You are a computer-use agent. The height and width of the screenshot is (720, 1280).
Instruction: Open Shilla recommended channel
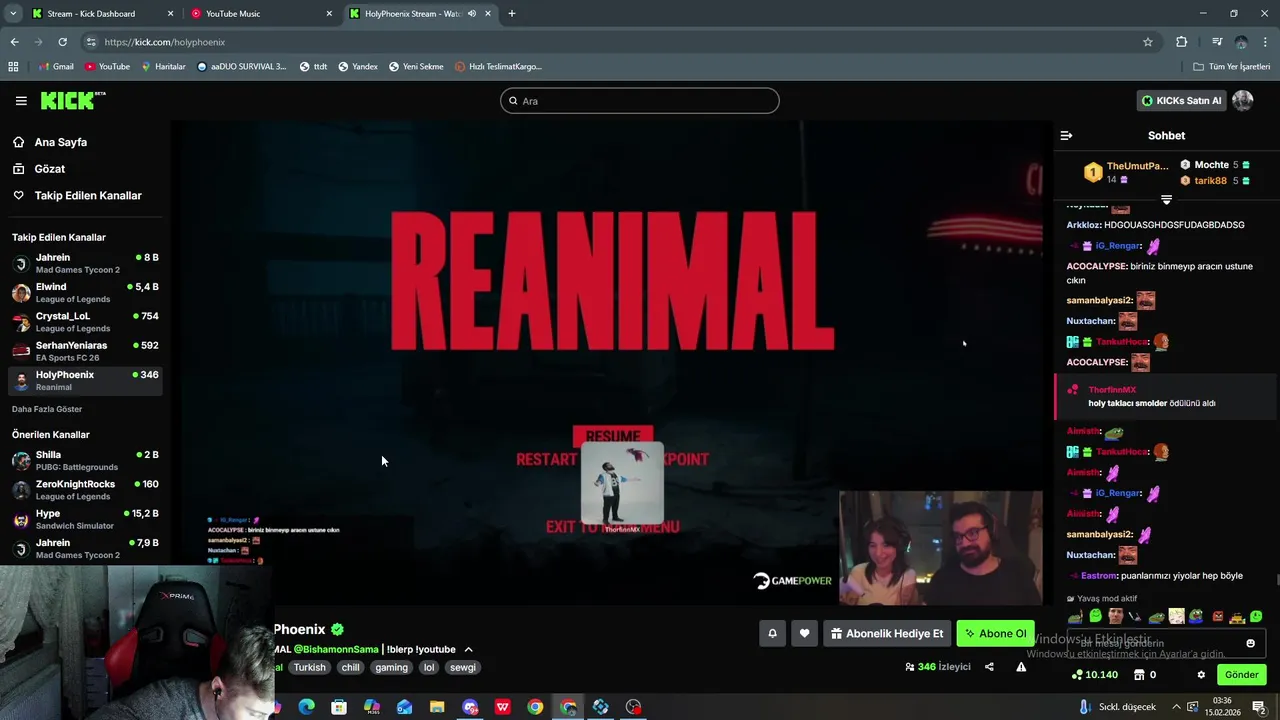[85, 460]
